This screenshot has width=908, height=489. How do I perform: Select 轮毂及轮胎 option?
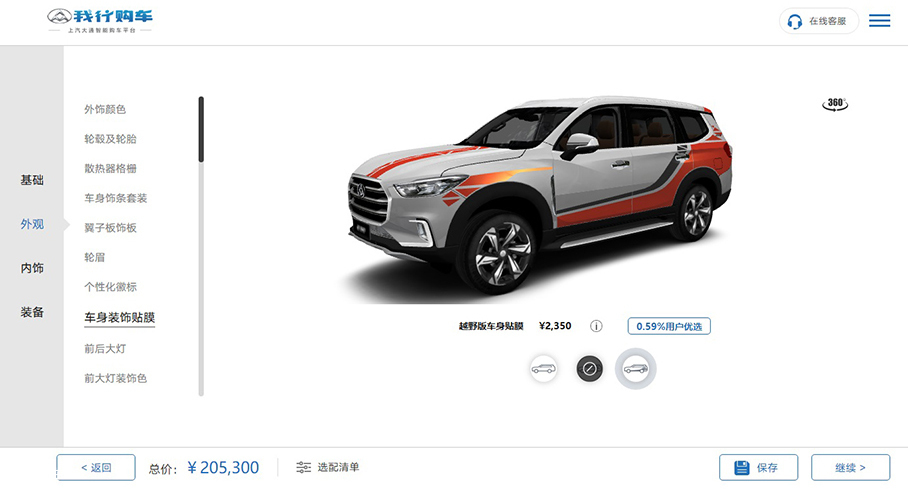click(110, 139)
